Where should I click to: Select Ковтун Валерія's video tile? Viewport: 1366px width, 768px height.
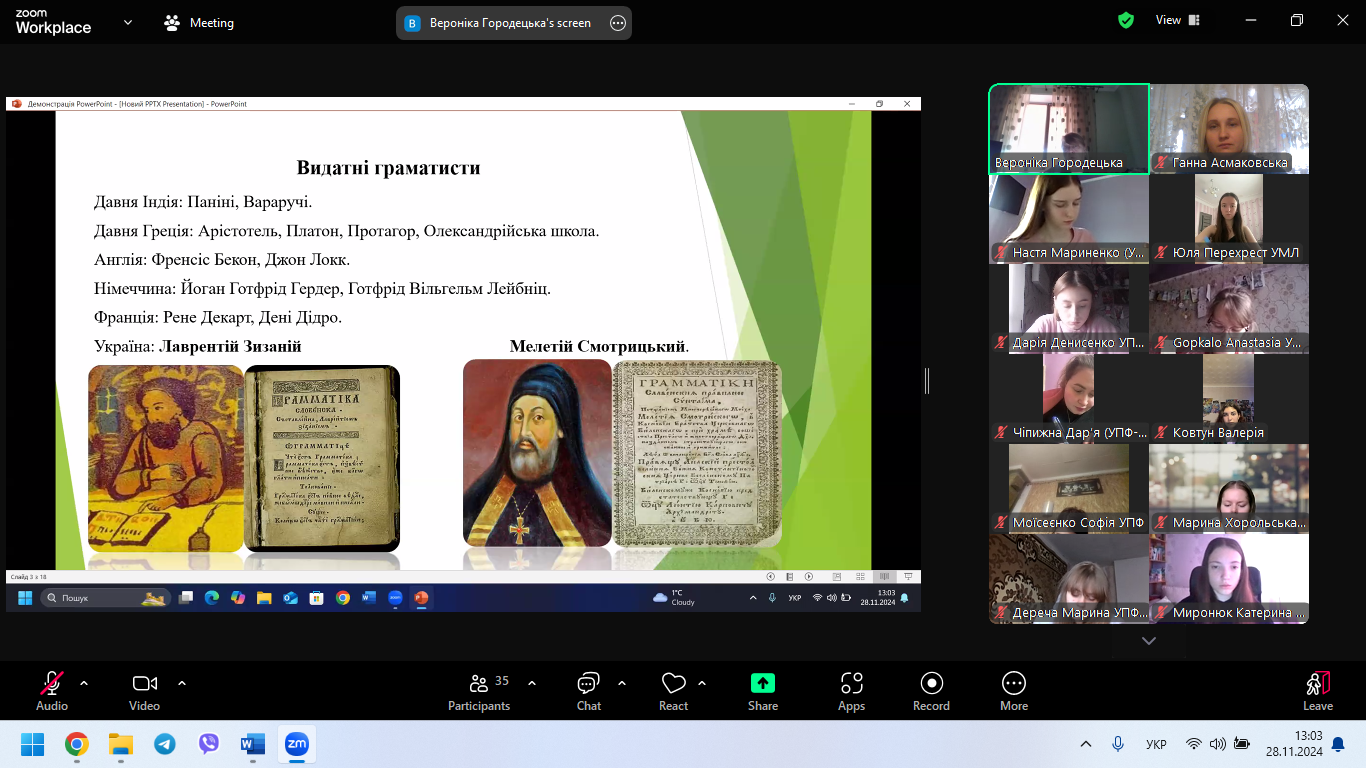point(1229,399)
